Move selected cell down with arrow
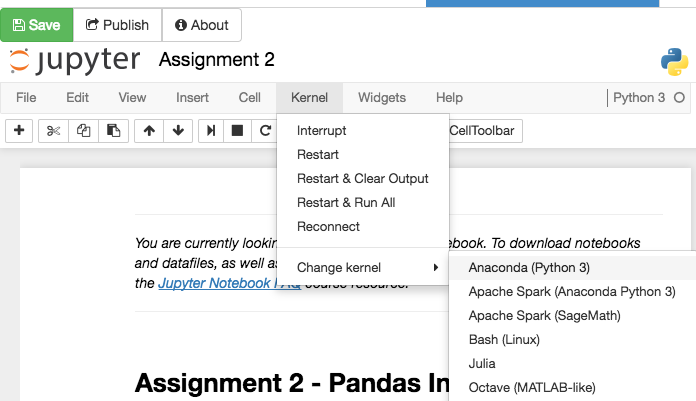Image resolution: width=696 pixels, height=401 pixels. [178, 131]
